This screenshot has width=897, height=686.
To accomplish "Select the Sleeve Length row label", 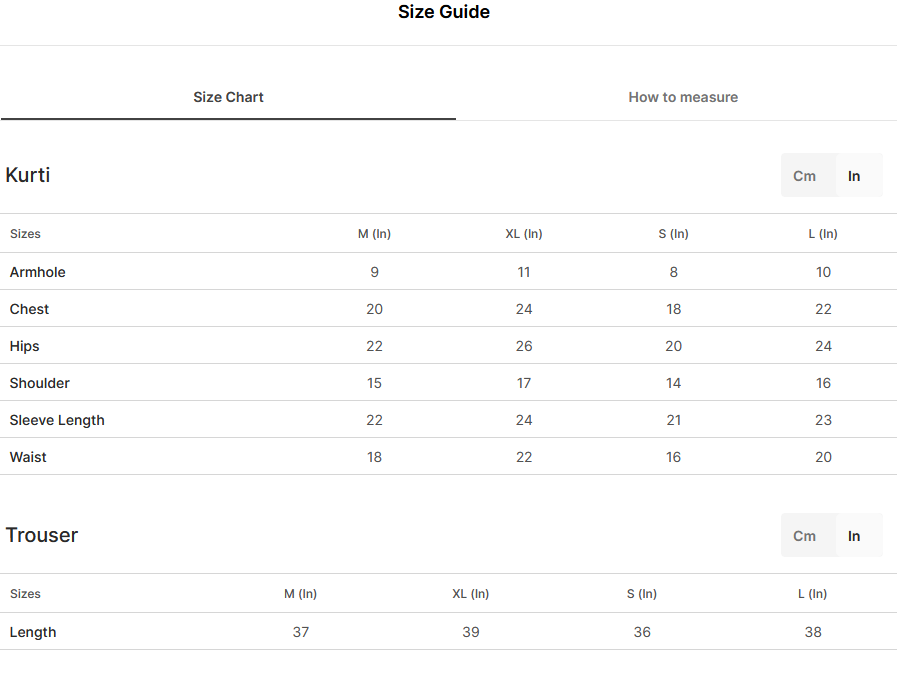I will [x=57, y=421].
